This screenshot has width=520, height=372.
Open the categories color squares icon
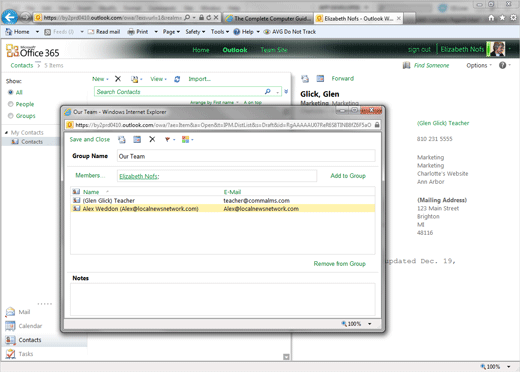(x=186, y=139)
